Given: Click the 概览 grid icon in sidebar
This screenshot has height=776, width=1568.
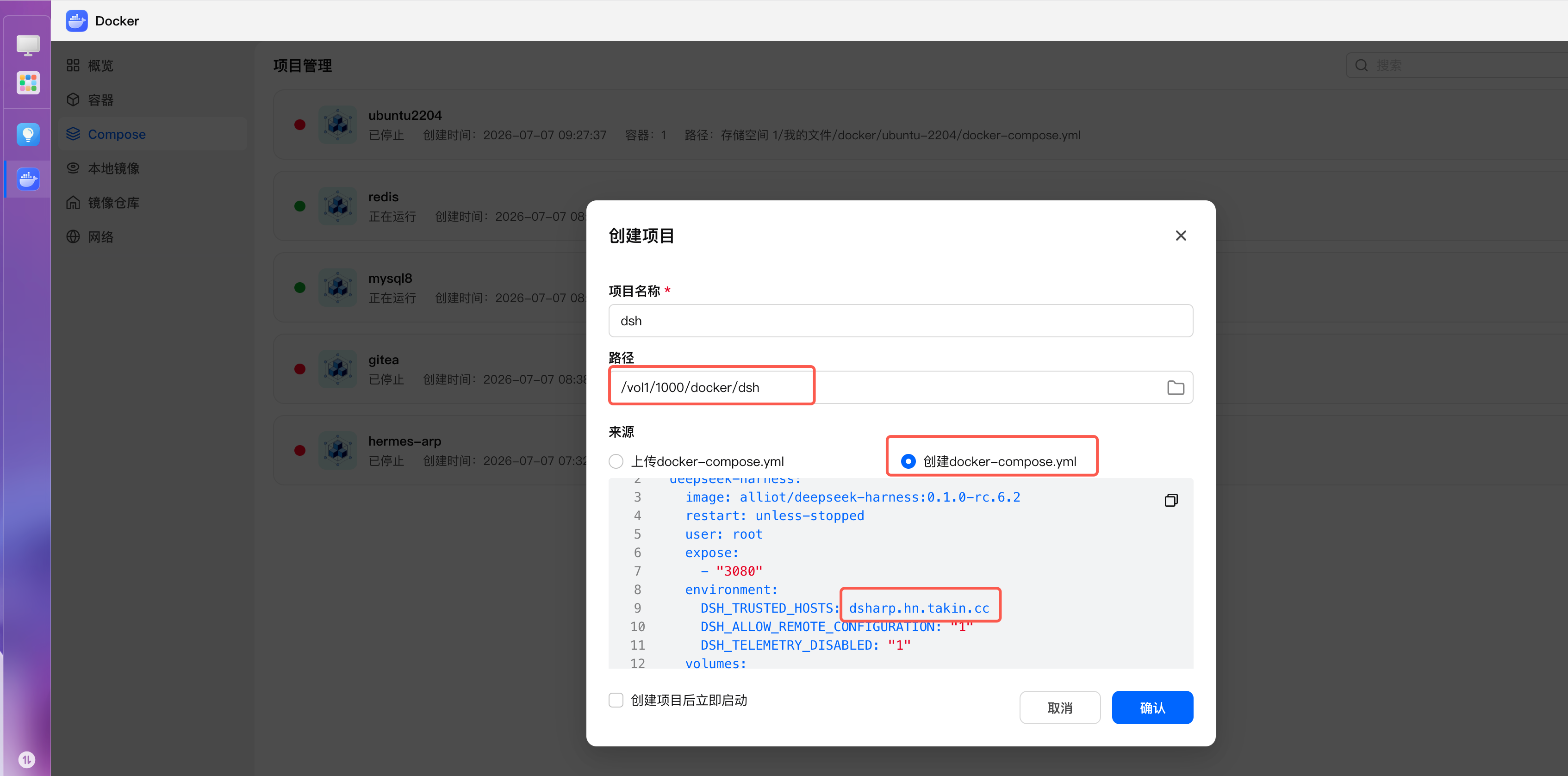Looking at the screenshot, I should pos(73,66).
